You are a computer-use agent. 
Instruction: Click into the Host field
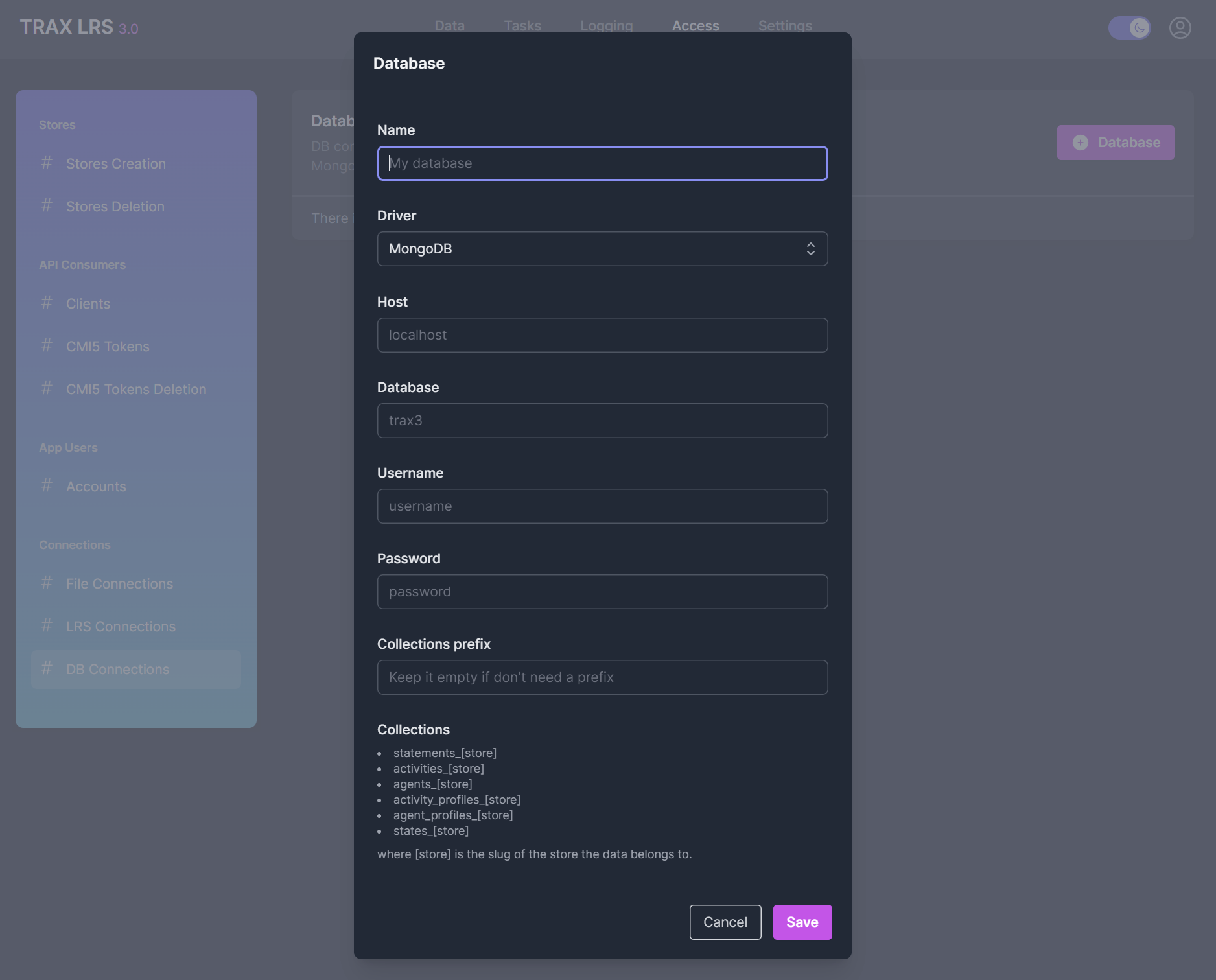click(x=602, y=335)
